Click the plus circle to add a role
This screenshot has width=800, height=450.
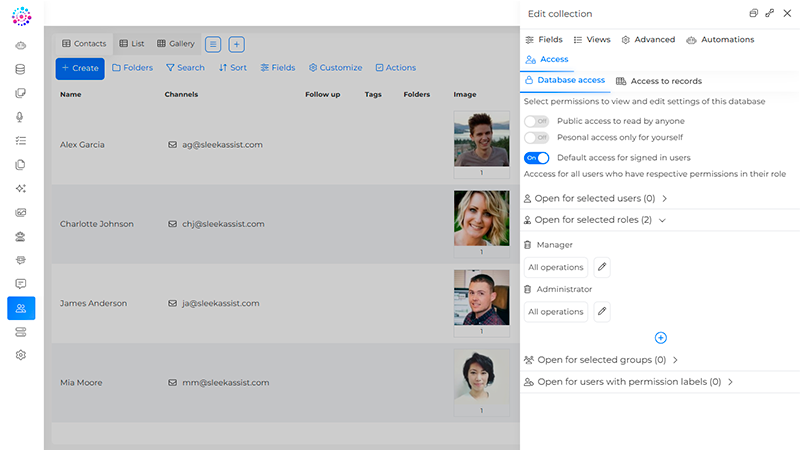(x=660, y=338)
